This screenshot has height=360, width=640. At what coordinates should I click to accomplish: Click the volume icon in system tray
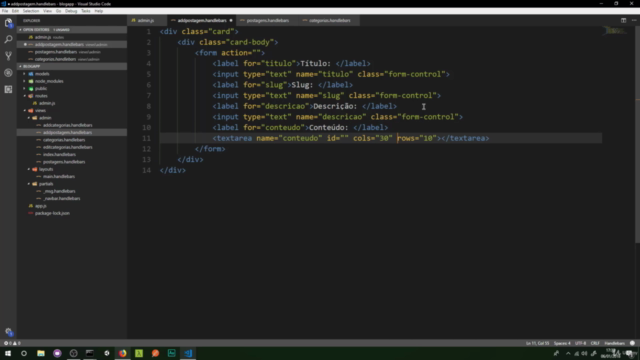tap(584, 353)
